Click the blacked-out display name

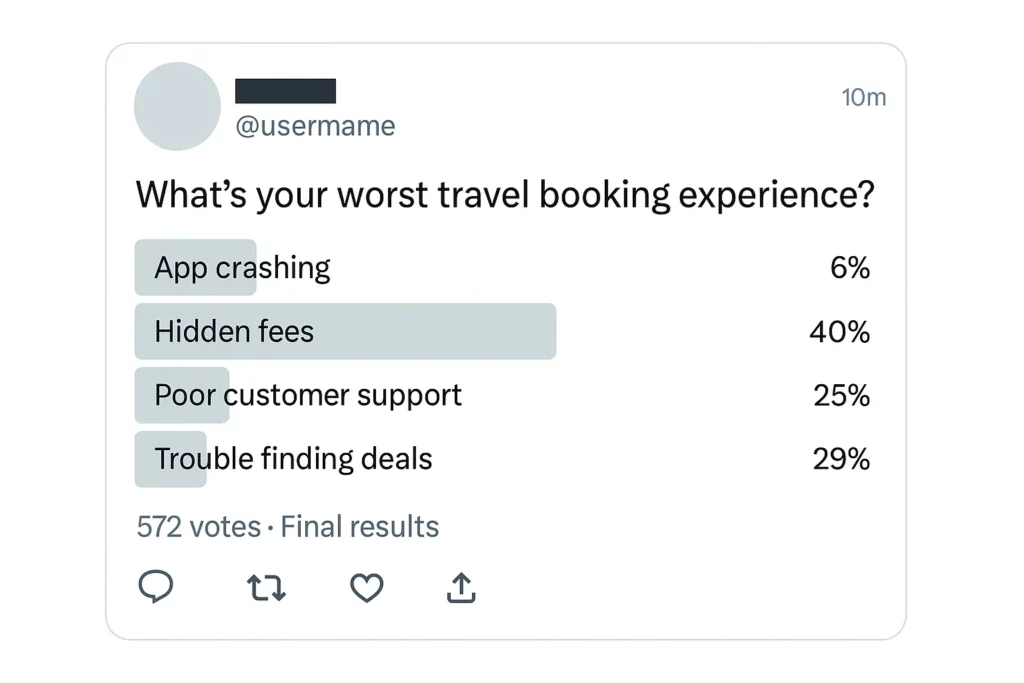click(x=285, y=91)
